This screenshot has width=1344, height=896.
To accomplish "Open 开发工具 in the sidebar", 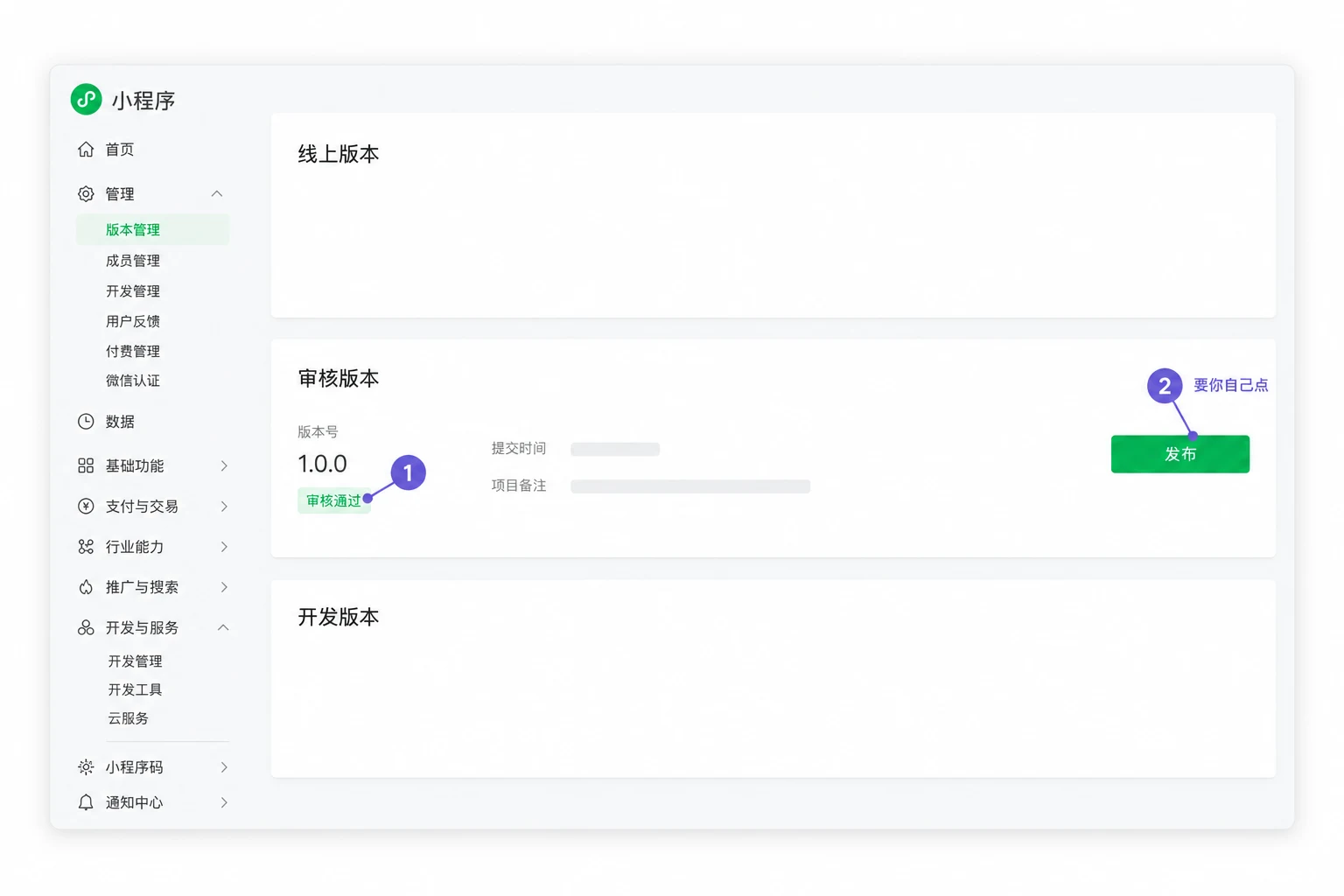I will pyautogui.click(x=135, y=689).
